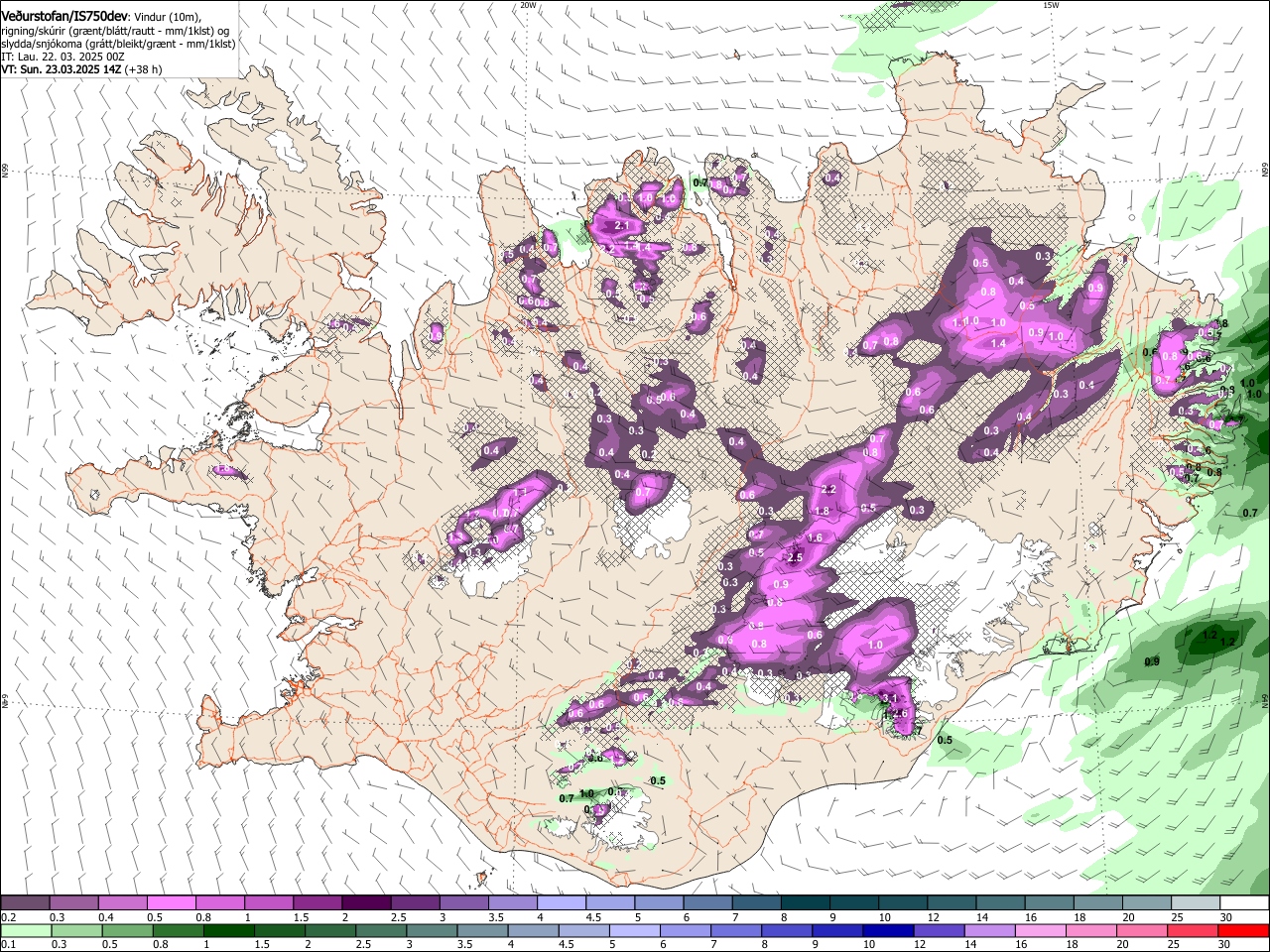
Task: Select the darkest purple upper swatch between 2 and 2.5
Action: 366,903
